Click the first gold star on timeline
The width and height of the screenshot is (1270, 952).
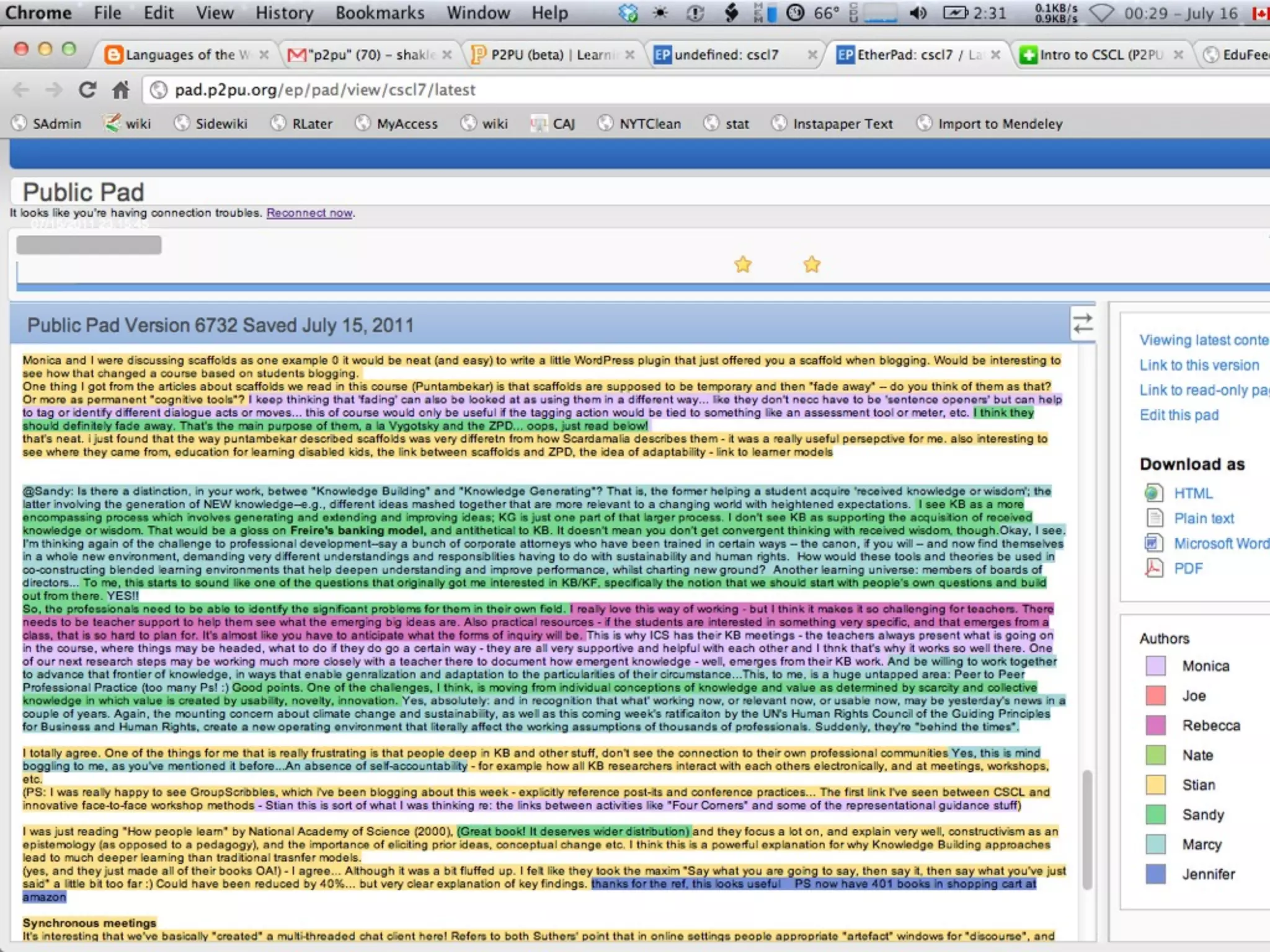point(743,265)
